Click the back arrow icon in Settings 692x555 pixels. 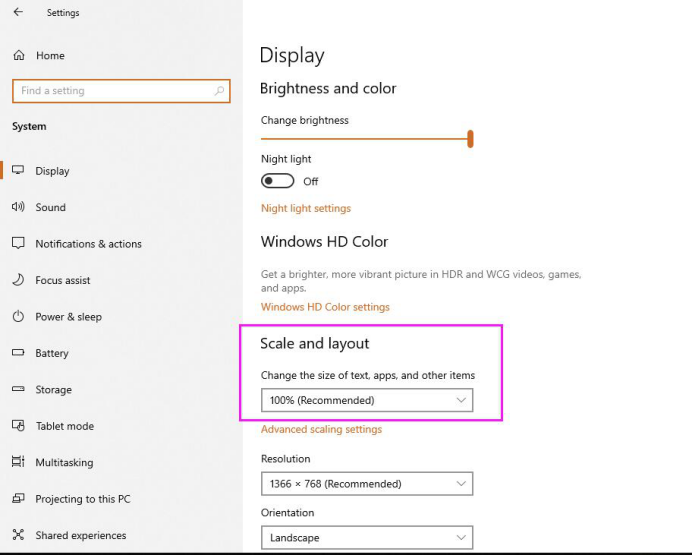pos(18,13)
